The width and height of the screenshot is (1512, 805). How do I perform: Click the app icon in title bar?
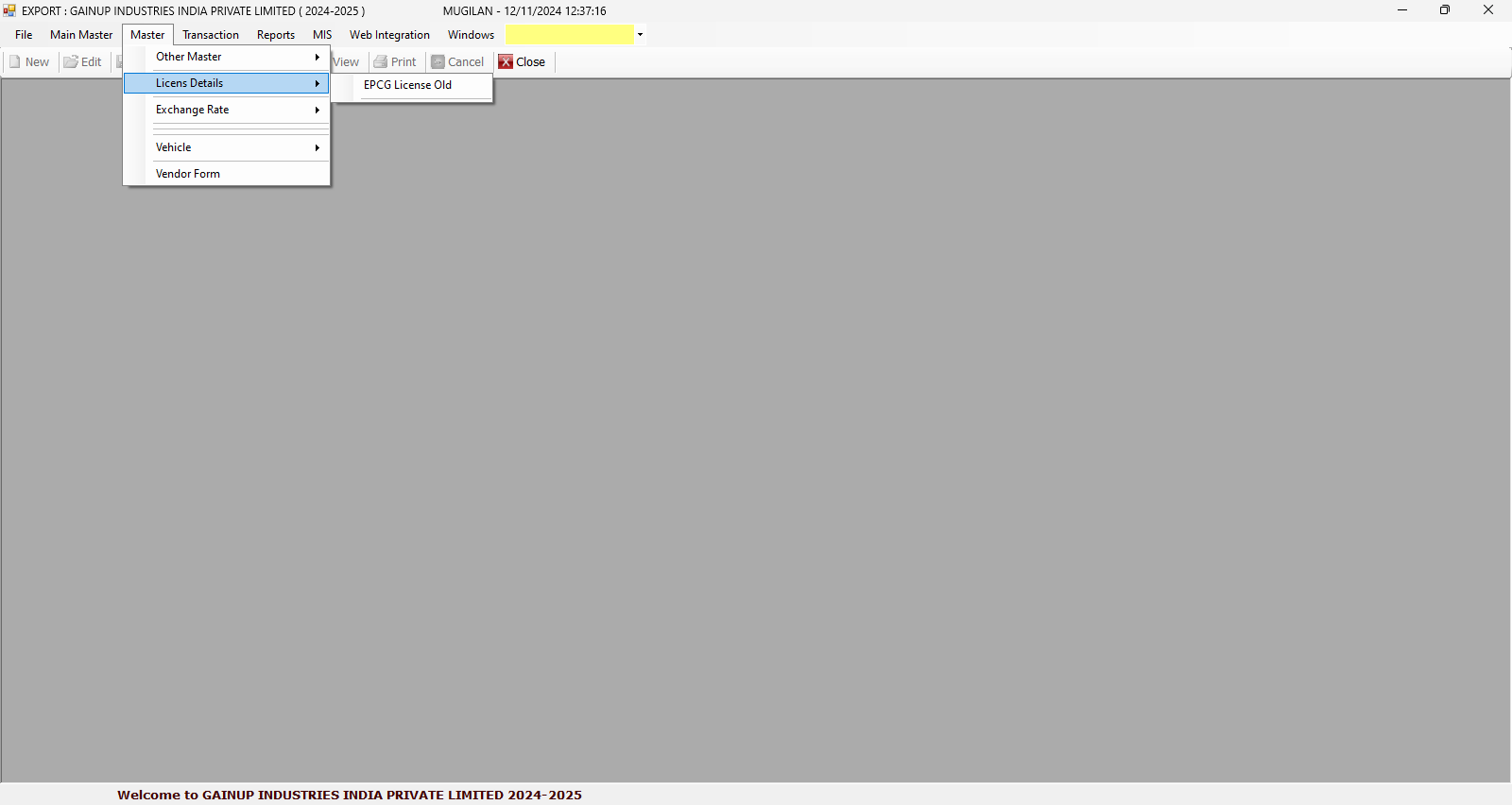9,10
